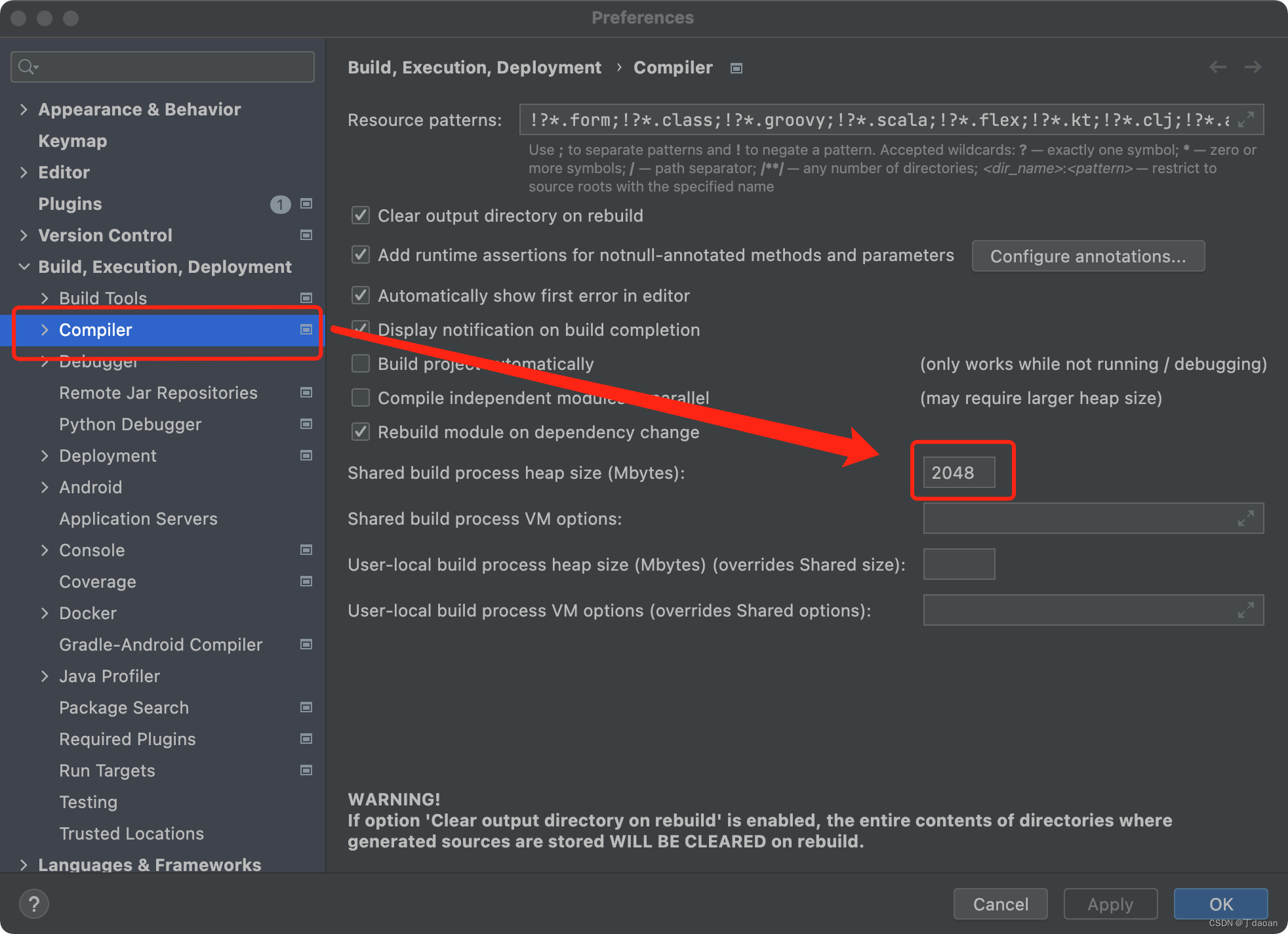Click the Apply button

(x=1110, y=904)
